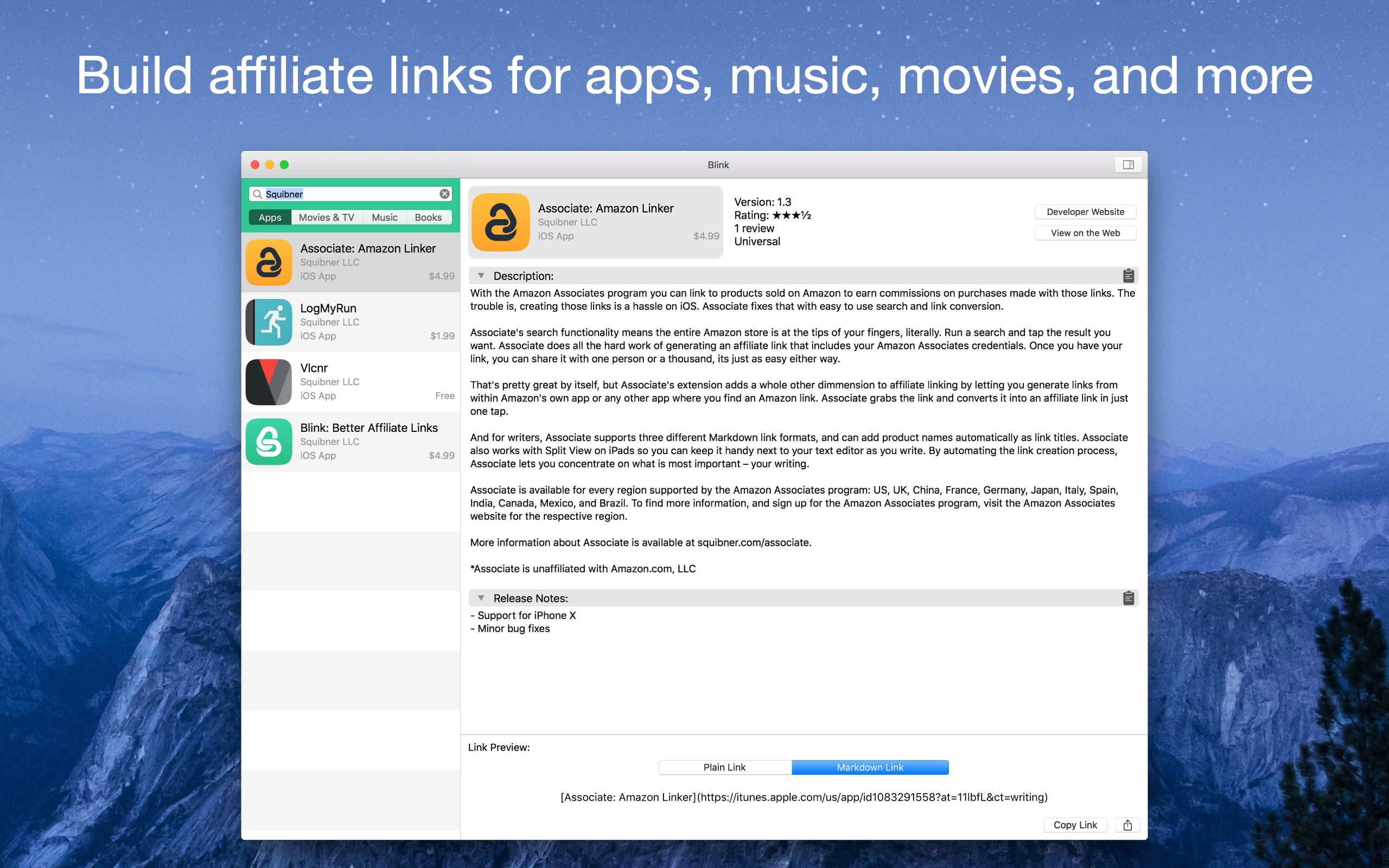Maximize the Blink window with green button

pos(284,165)
